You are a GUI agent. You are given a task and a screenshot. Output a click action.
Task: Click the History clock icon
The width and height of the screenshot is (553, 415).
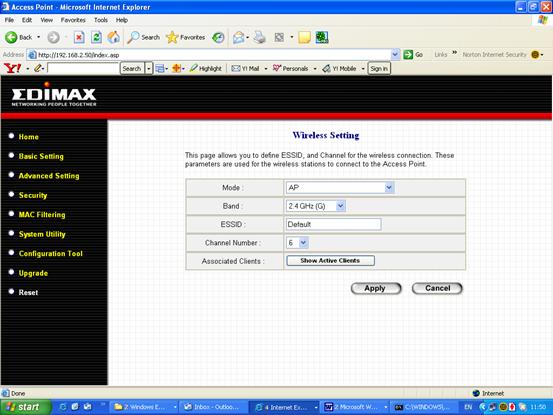(x=218, y=37)
